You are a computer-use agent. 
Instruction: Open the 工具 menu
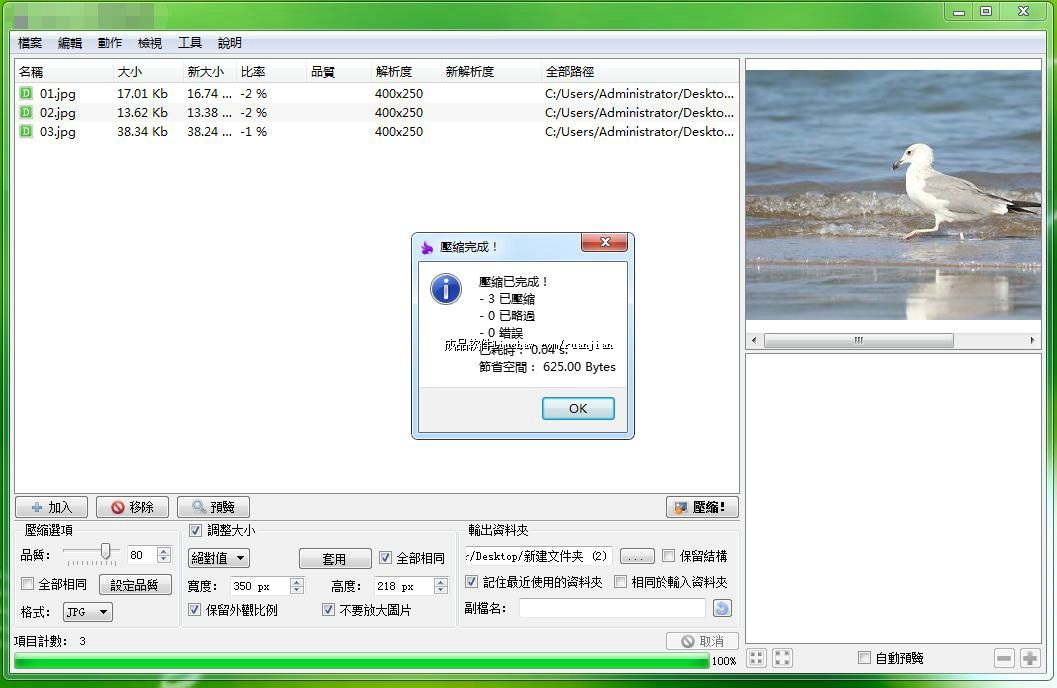pos(189,43)
